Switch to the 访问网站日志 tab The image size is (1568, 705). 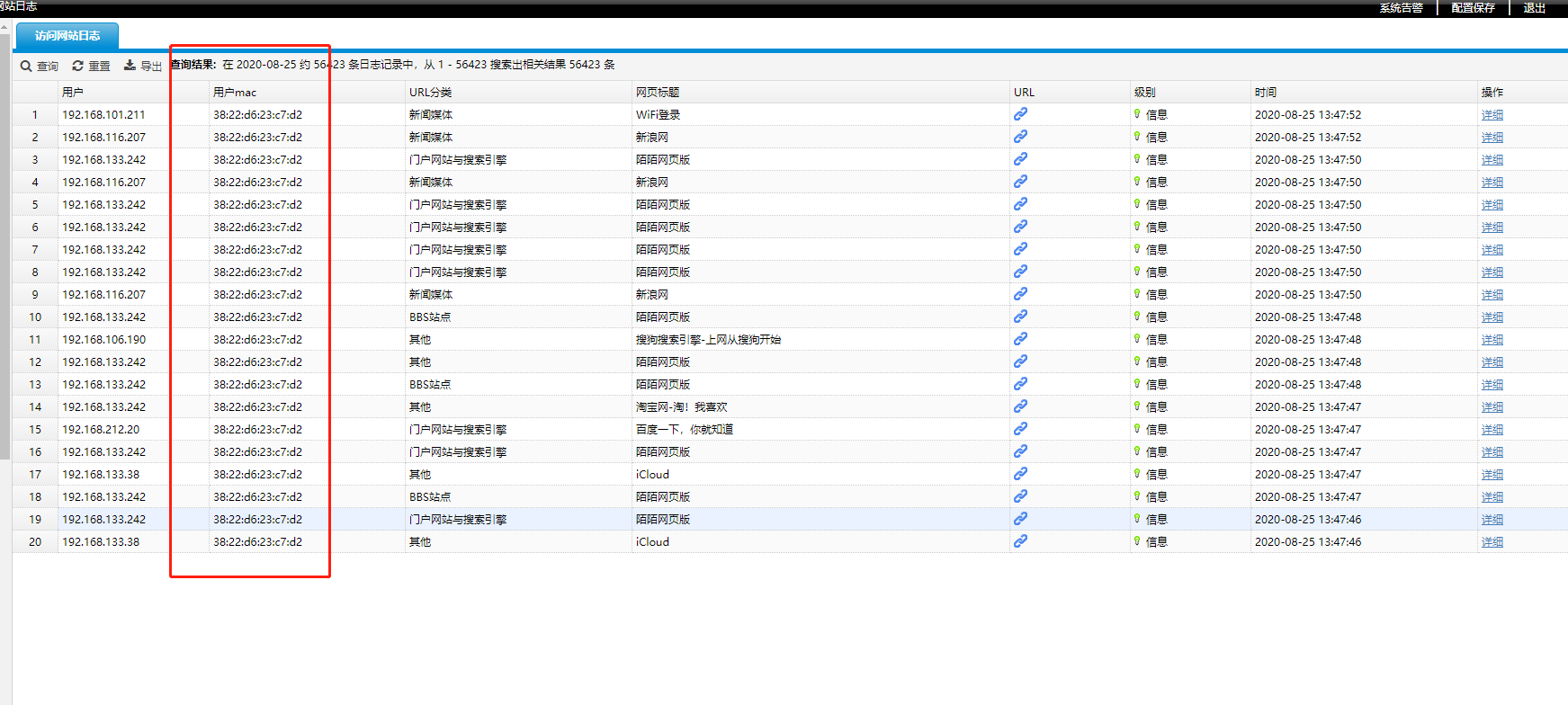point(67,36)
